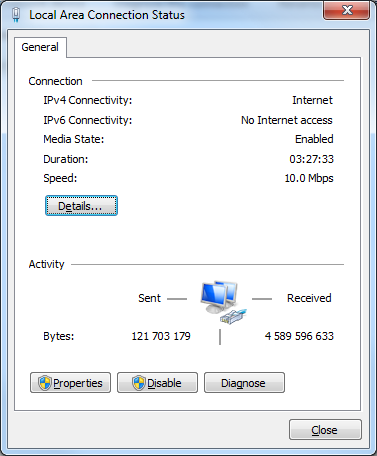
Task: Disable the Local Area Connection
Action: (157, 383)
